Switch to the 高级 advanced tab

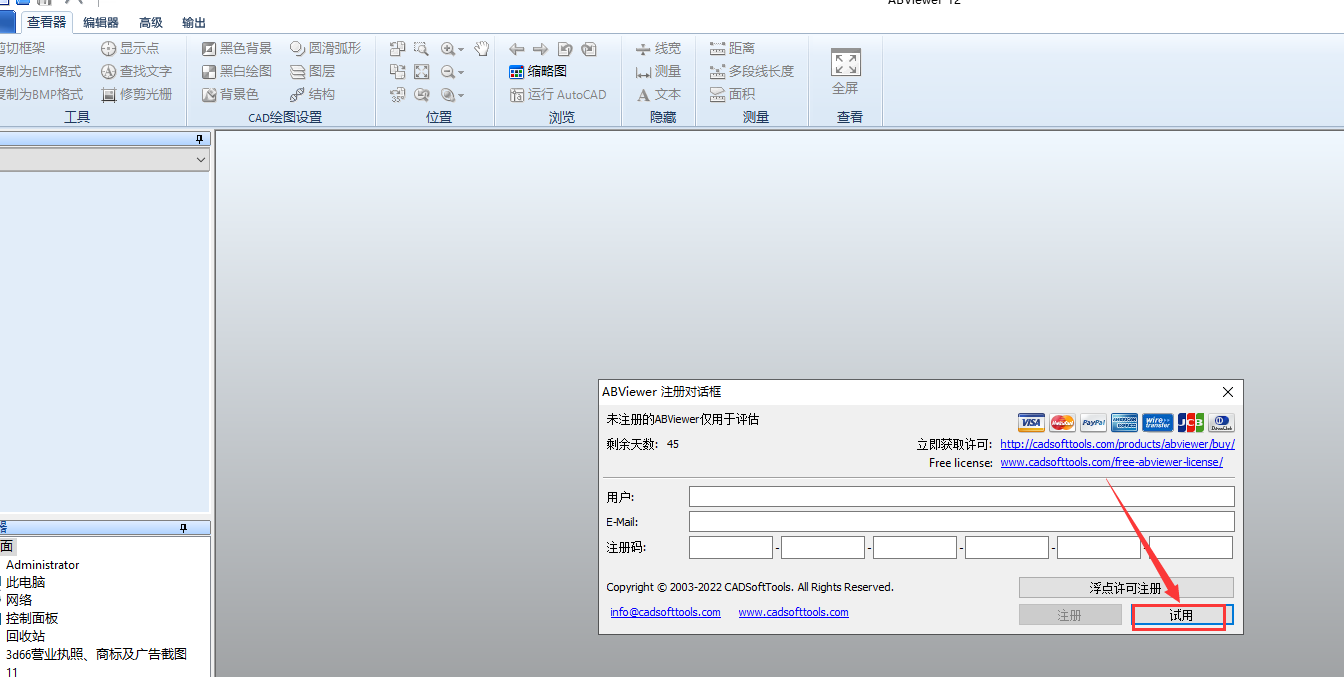tap(151, 22)
